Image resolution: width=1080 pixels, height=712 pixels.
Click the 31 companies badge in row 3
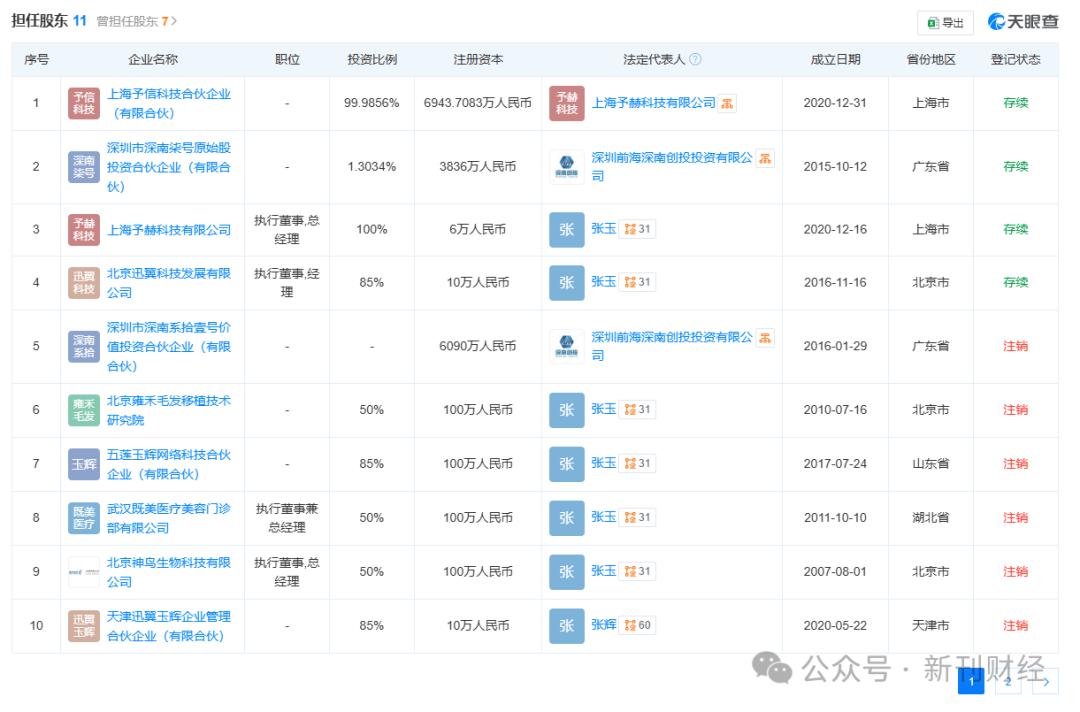tap(637, 229)
